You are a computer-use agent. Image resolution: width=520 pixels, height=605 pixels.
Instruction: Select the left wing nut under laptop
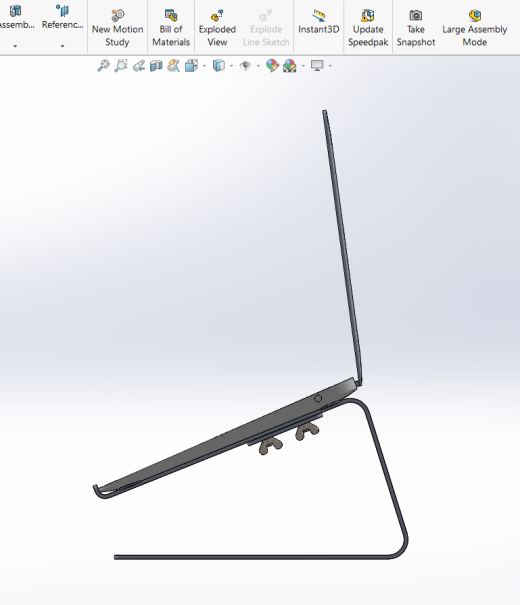(x=270, y=446)
